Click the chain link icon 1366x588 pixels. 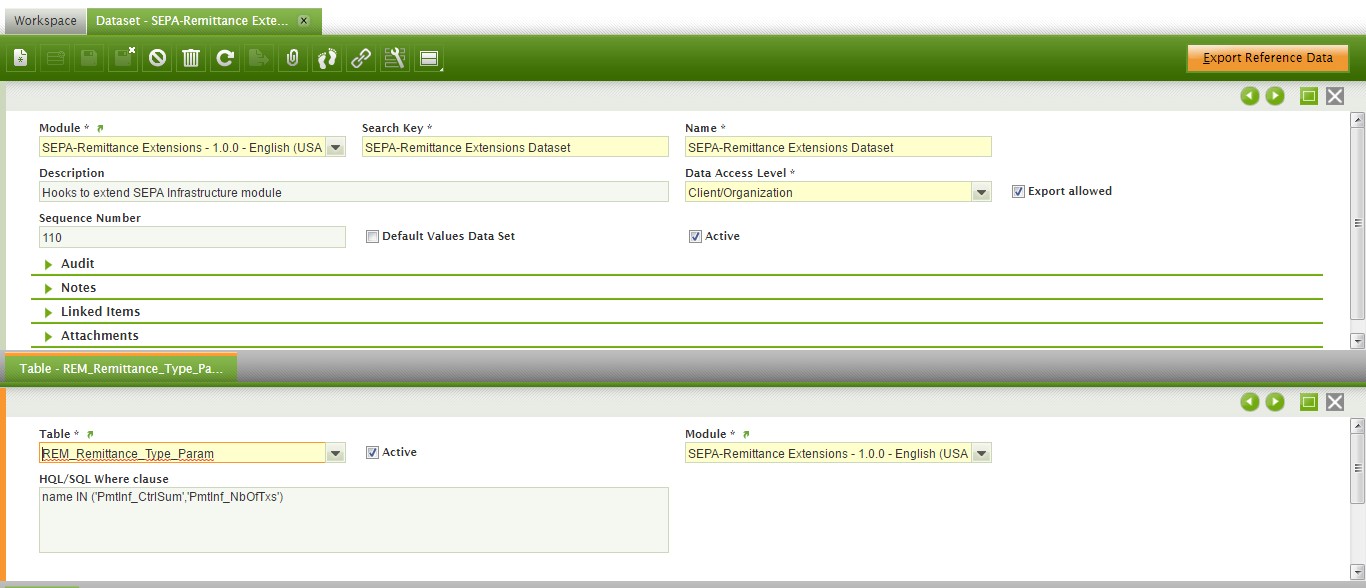point(361,59)
